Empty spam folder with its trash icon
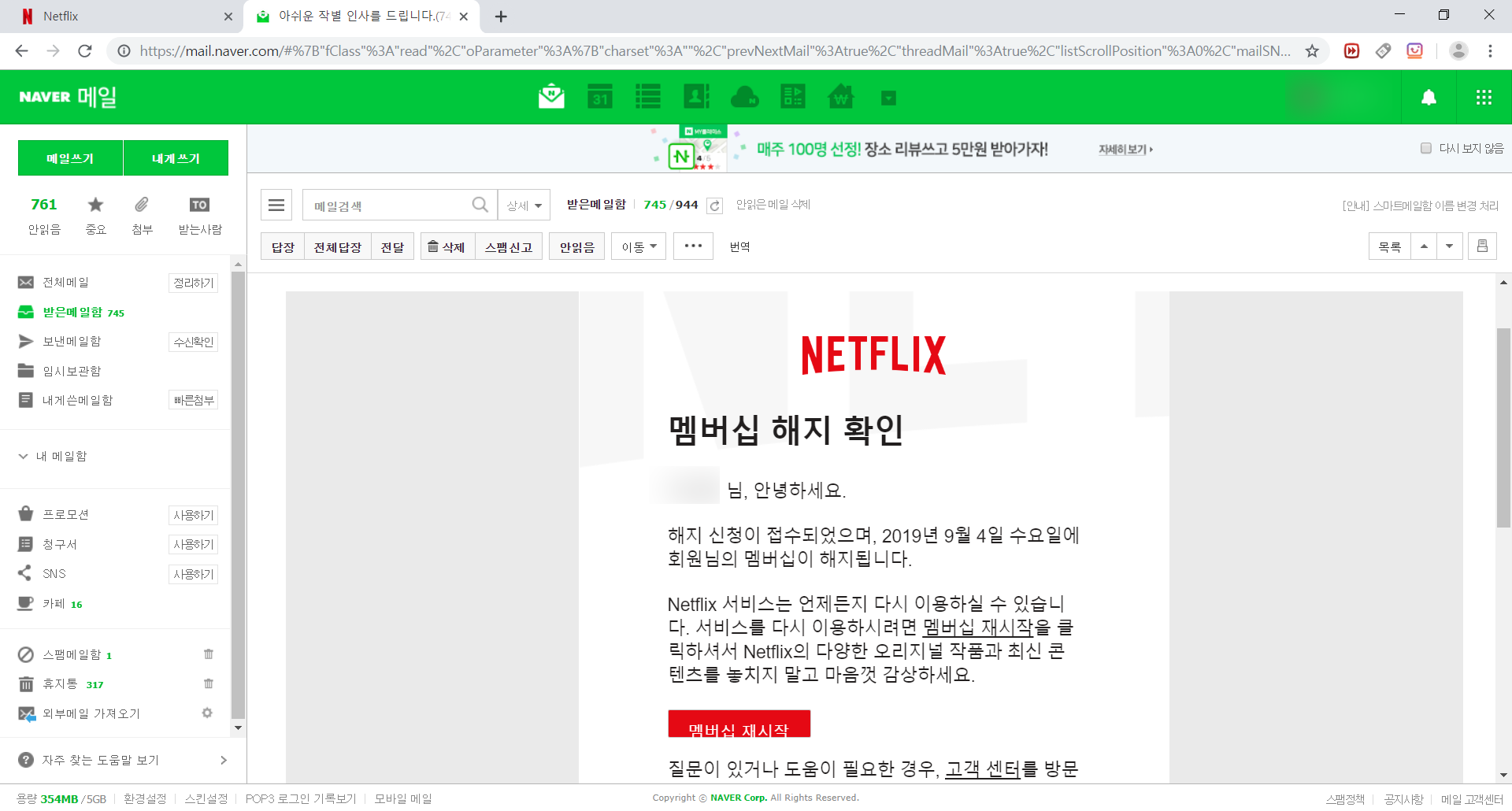The image size is (1512, 811). click(x=209, y=654)
